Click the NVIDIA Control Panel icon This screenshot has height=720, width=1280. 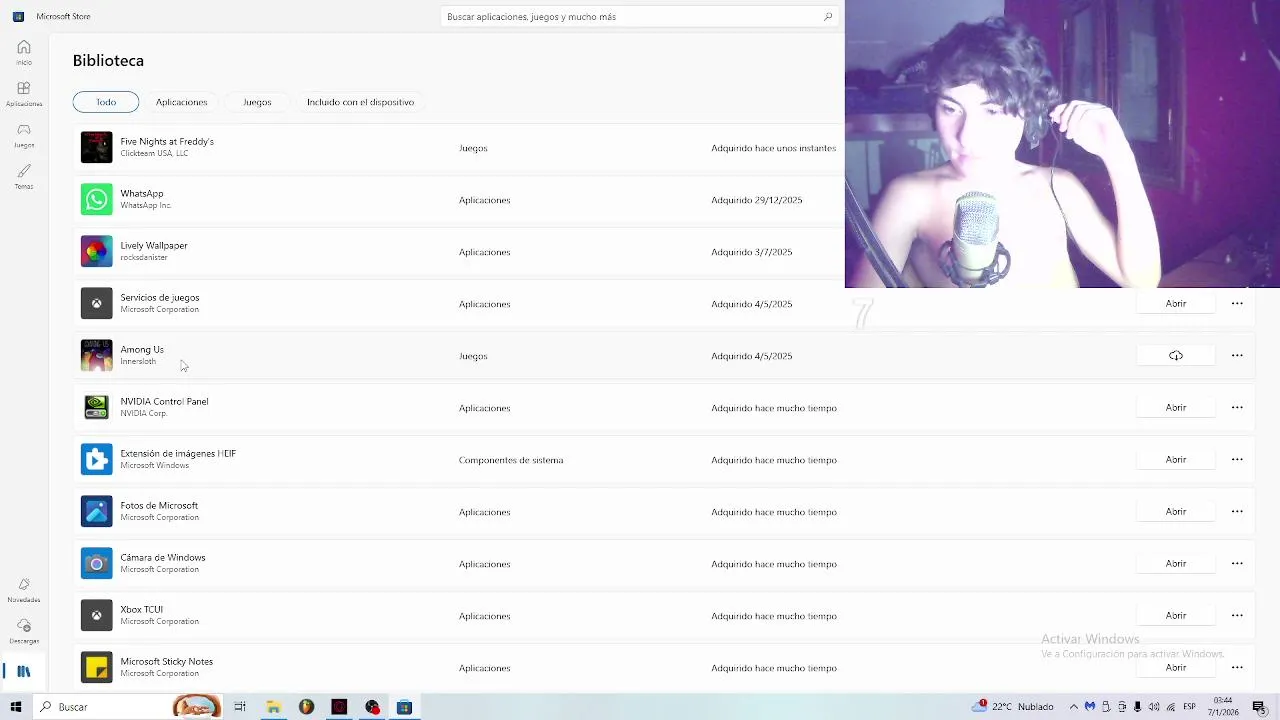(97, 407)
